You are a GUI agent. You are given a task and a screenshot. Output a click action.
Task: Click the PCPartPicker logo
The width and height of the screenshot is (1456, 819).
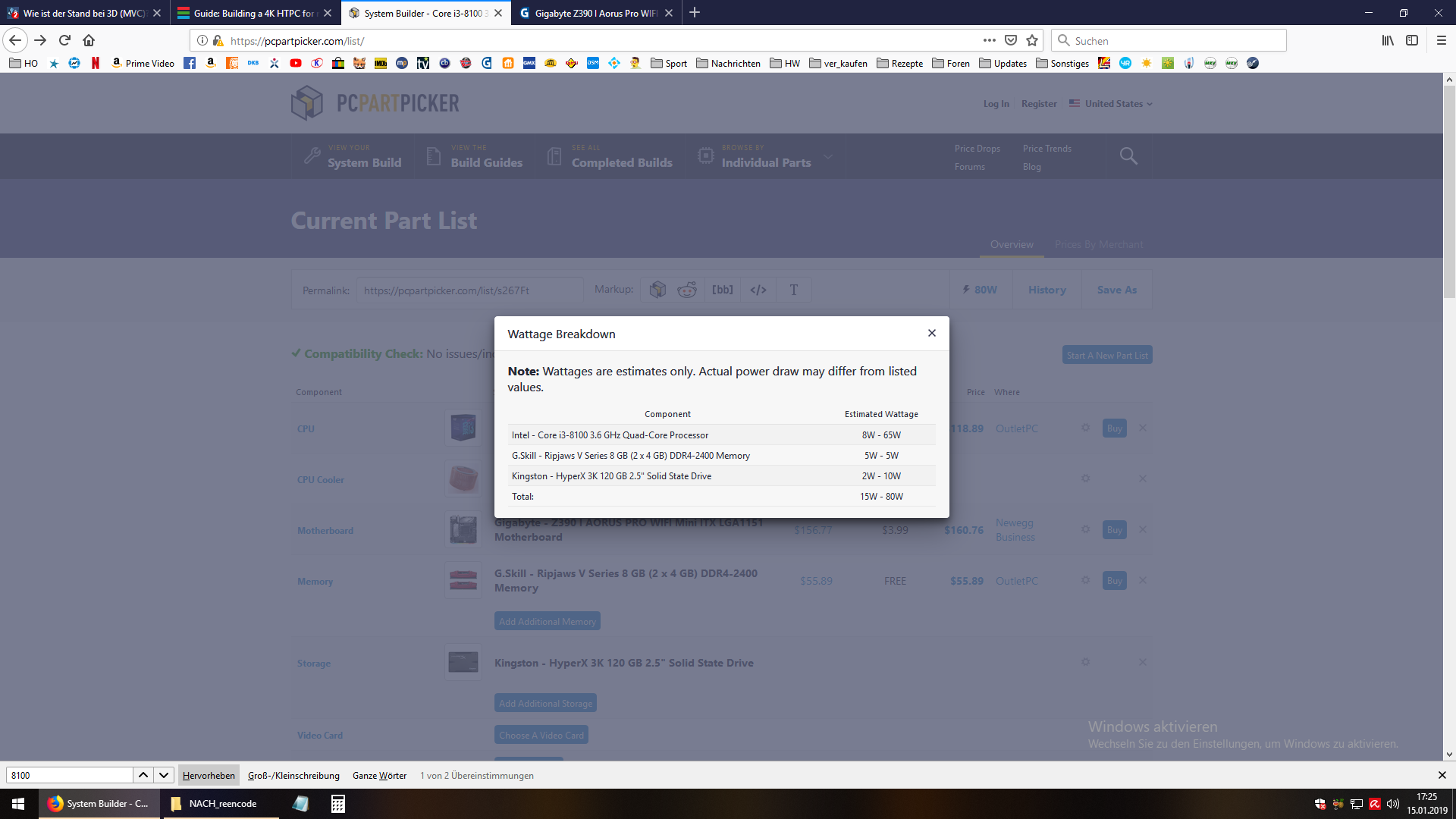pyautogui.click(x=375, y=102)
